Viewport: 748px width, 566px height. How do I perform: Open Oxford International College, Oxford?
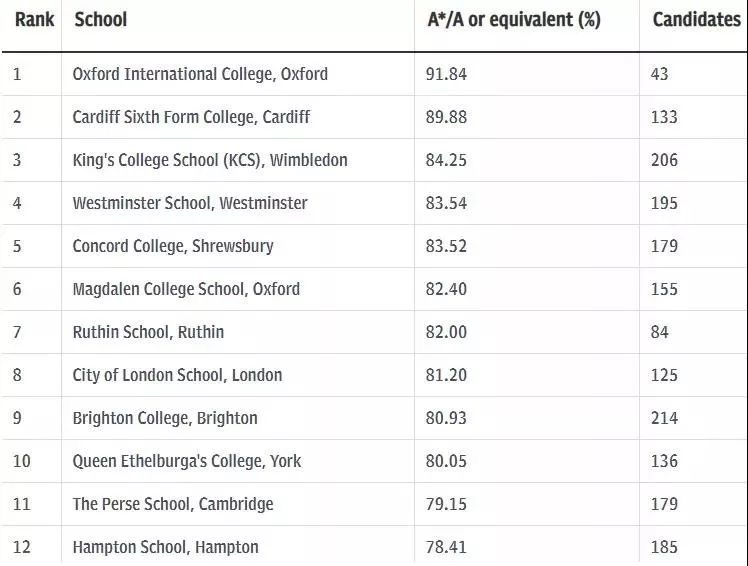(x=200, y=74)
